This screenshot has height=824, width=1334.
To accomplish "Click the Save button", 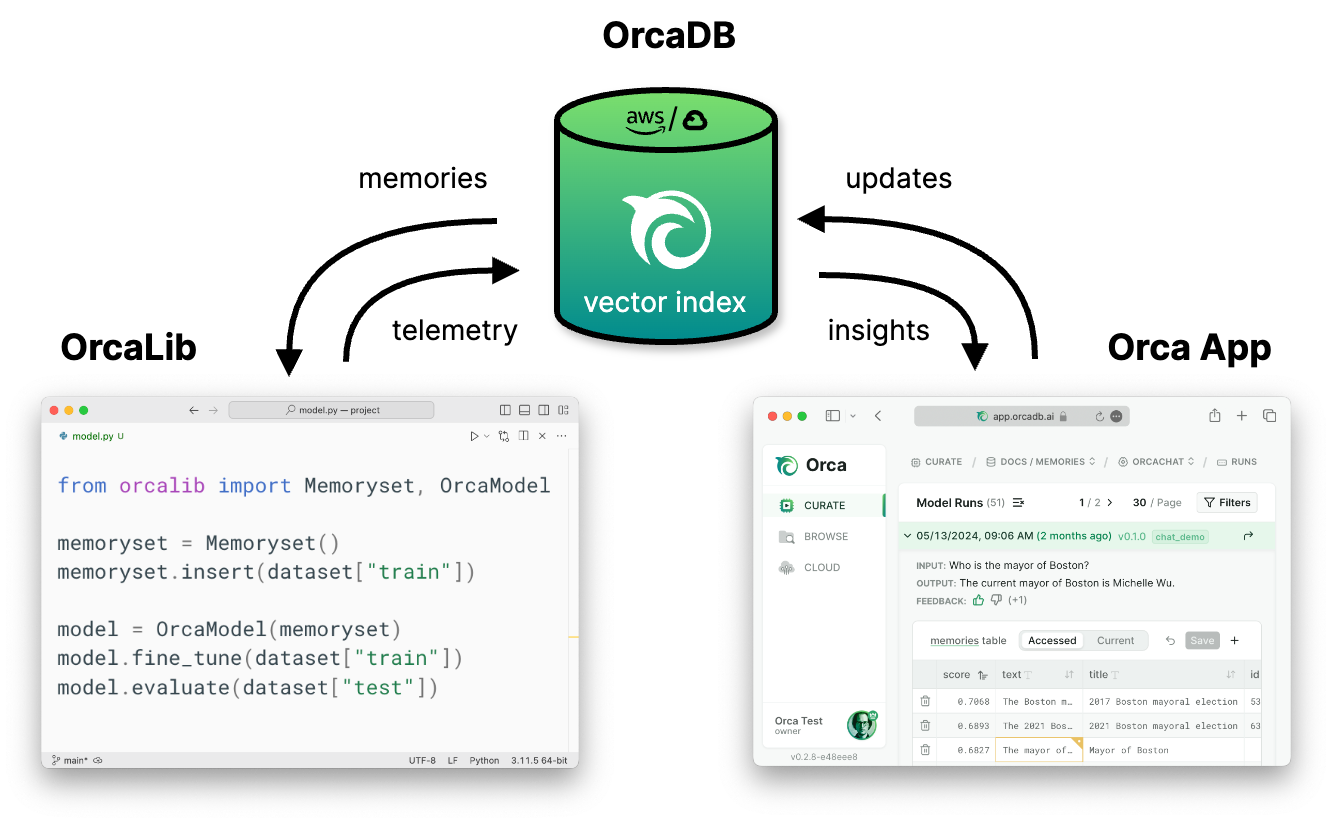I will pos(1202,641).
